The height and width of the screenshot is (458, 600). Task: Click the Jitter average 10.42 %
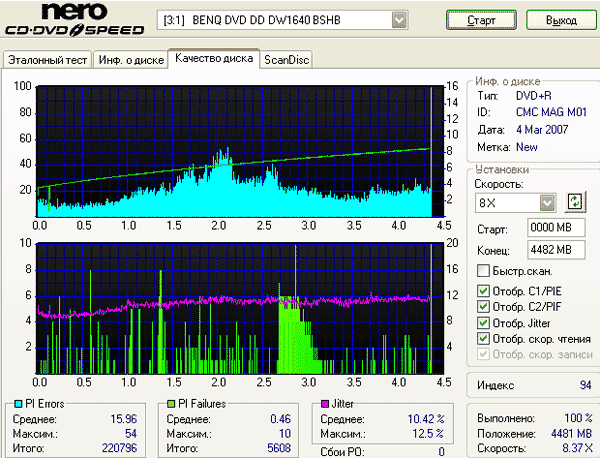(426, 419)
